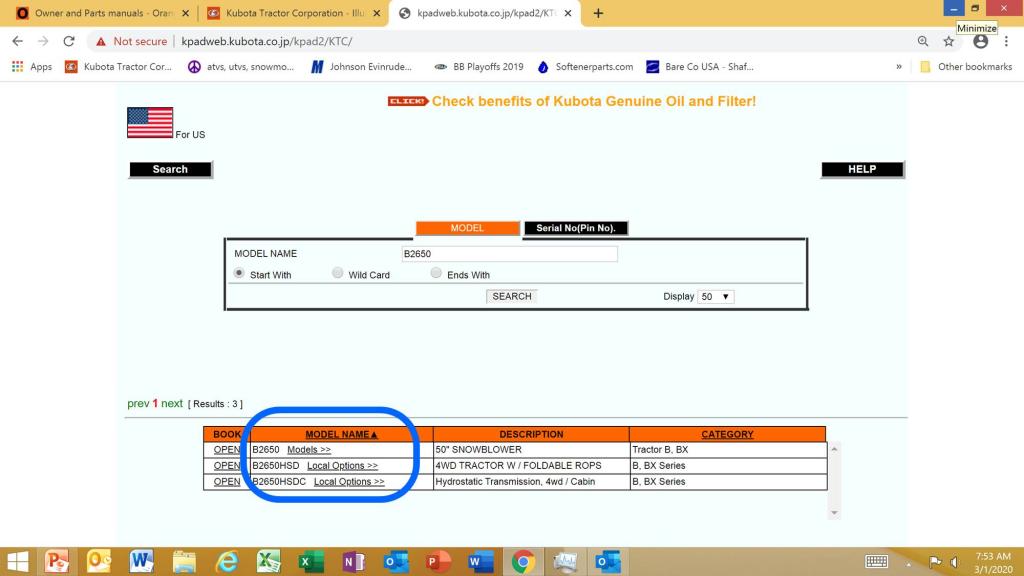The image size is (1024, 576).
Task: Open Action Center flag icon
Action: 935,562
